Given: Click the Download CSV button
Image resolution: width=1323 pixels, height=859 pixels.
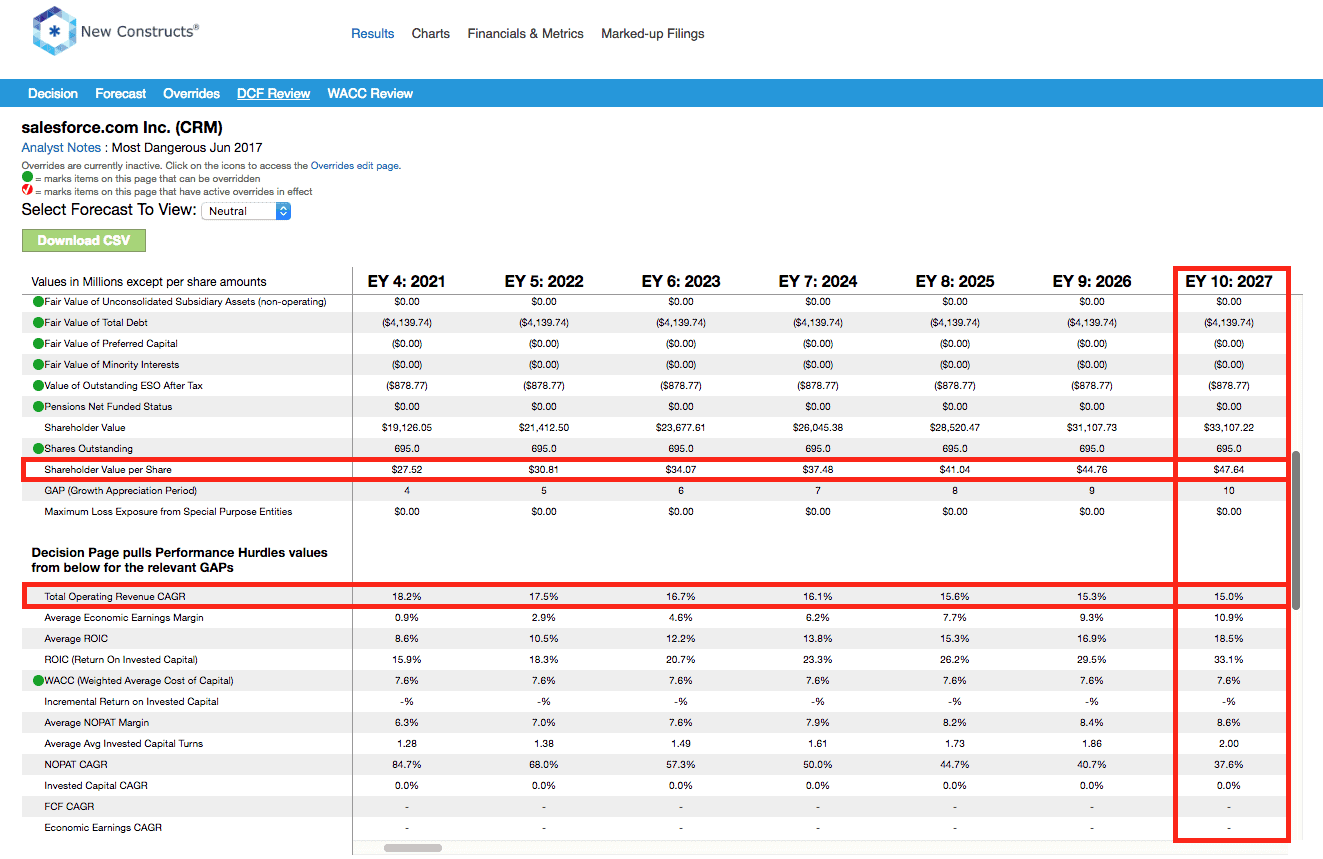Looking at the screenshot, I should coord(84,240).
